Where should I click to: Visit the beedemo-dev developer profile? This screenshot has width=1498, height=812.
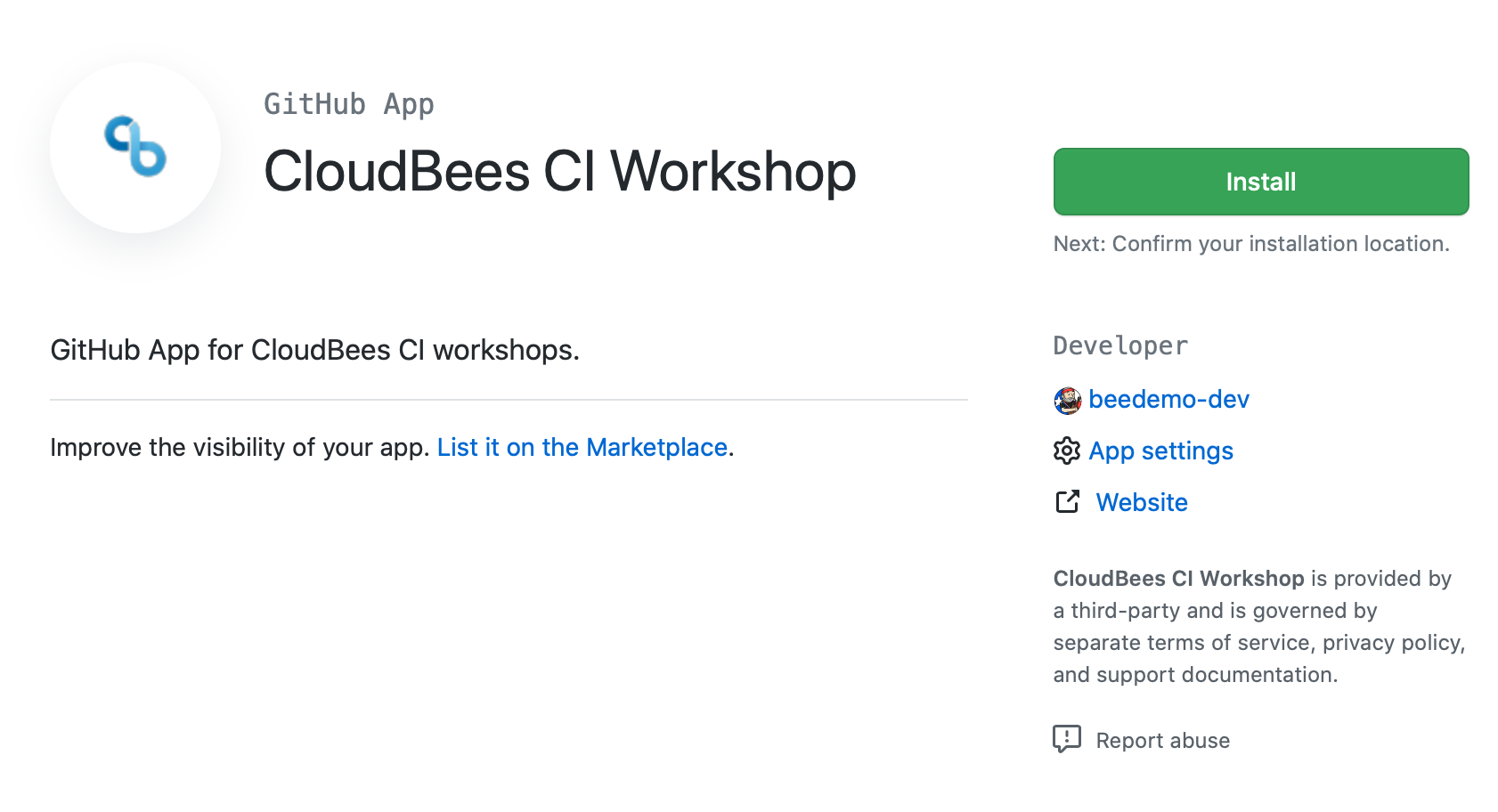click(x=1168, y=400)
